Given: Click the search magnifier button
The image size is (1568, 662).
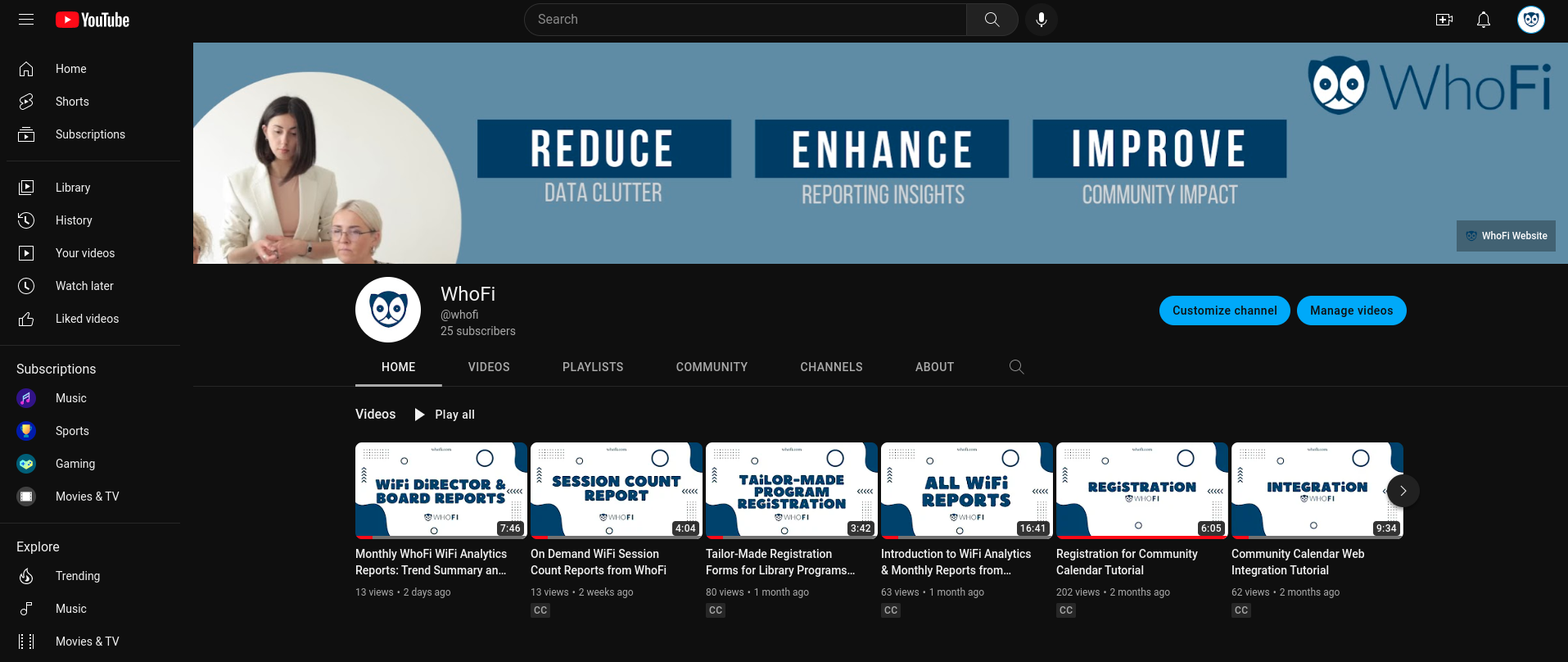Looking at the screenshot, I should pyautogui.click(x=992, y=20).
